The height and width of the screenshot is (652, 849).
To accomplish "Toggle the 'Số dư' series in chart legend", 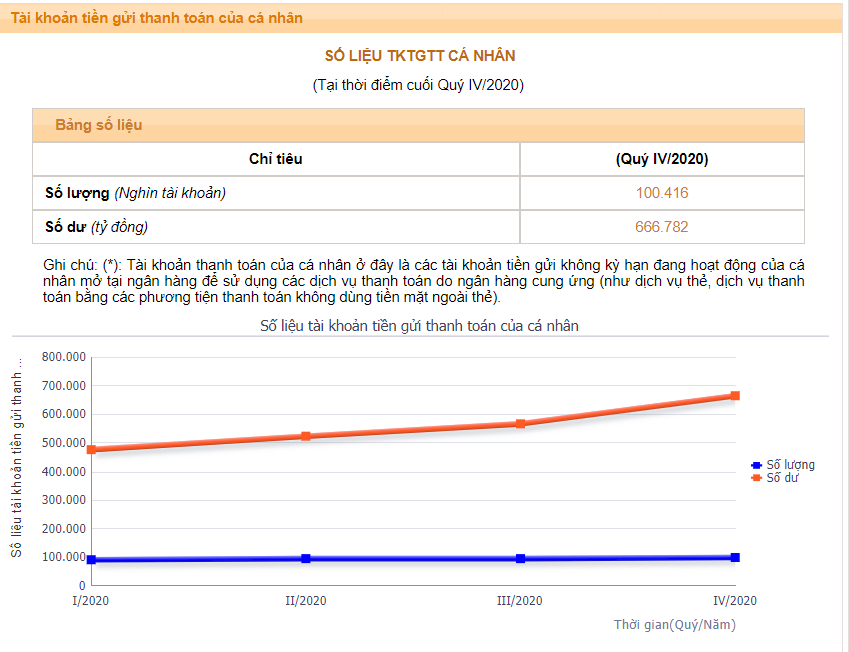I will point(775,478).
